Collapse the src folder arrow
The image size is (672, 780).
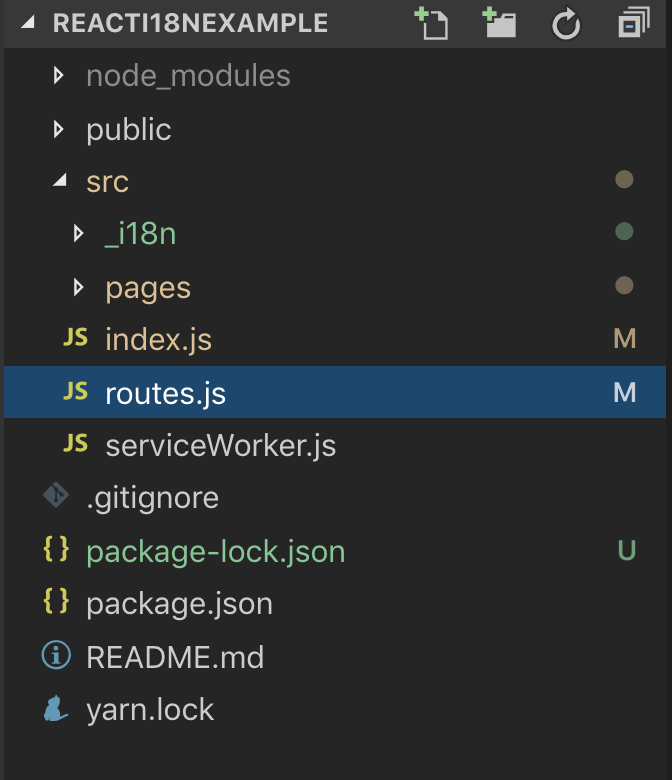pos(60,180)
